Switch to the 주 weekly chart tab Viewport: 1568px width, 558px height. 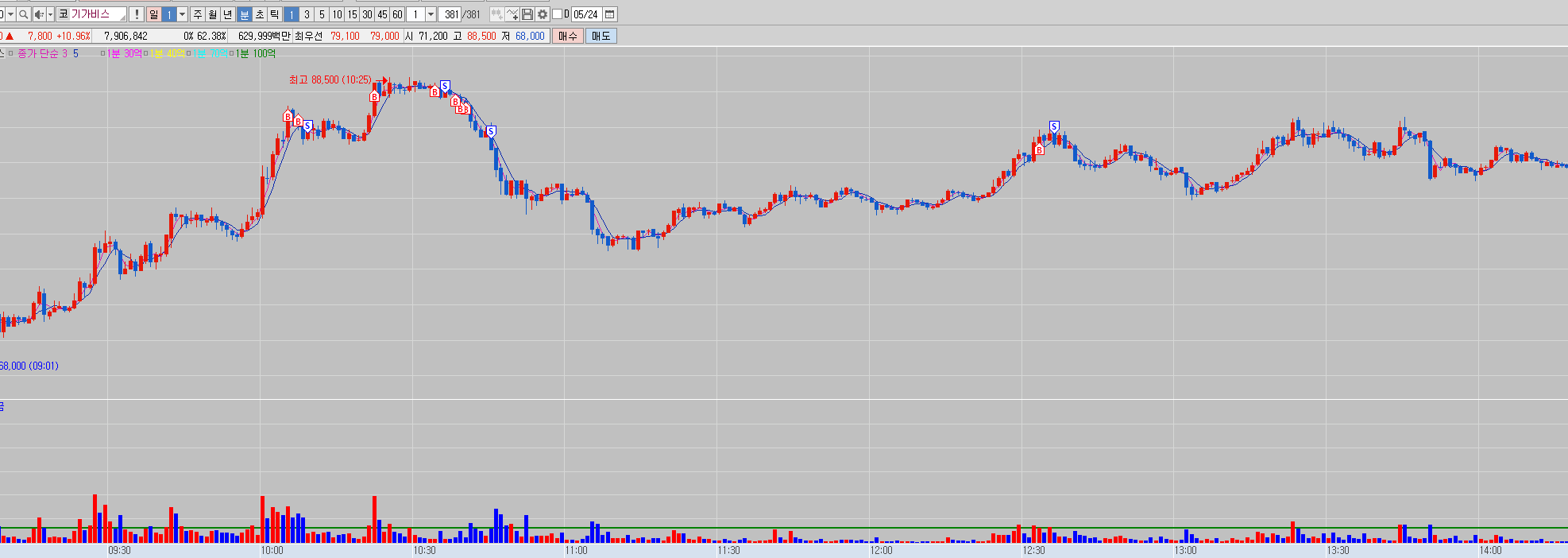198,14
